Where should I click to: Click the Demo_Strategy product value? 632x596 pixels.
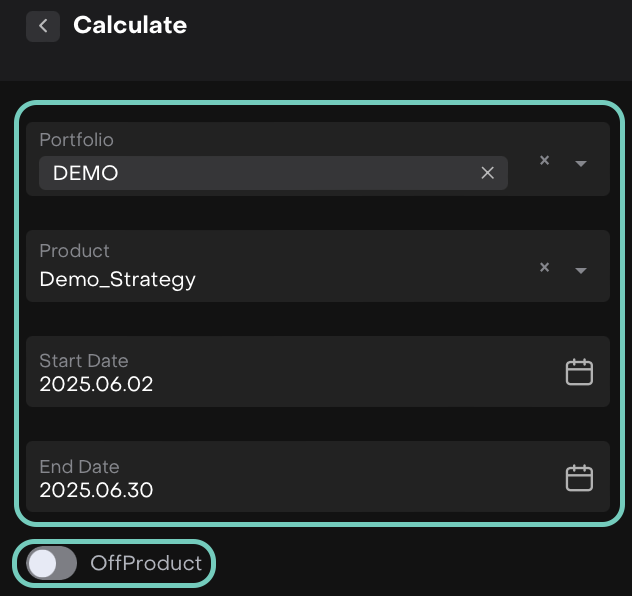(117, 280)
